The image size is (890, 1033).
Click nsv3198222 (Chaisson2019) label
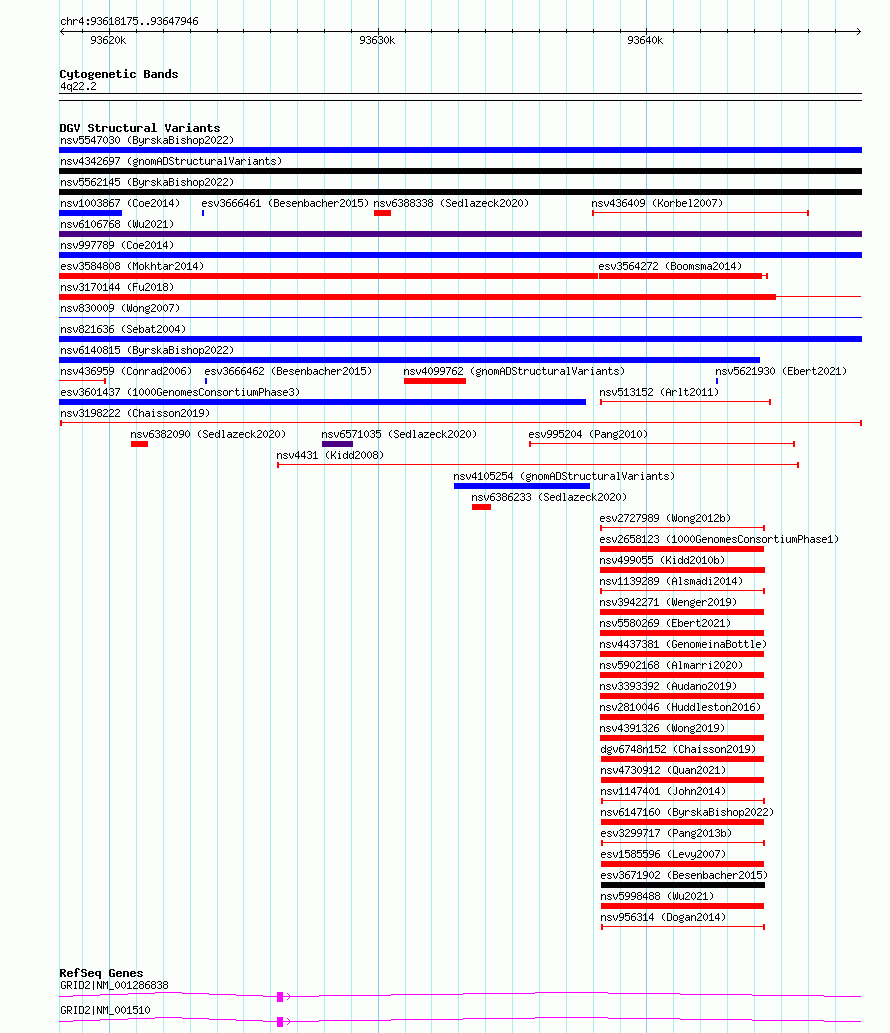[x=135, y=414]
